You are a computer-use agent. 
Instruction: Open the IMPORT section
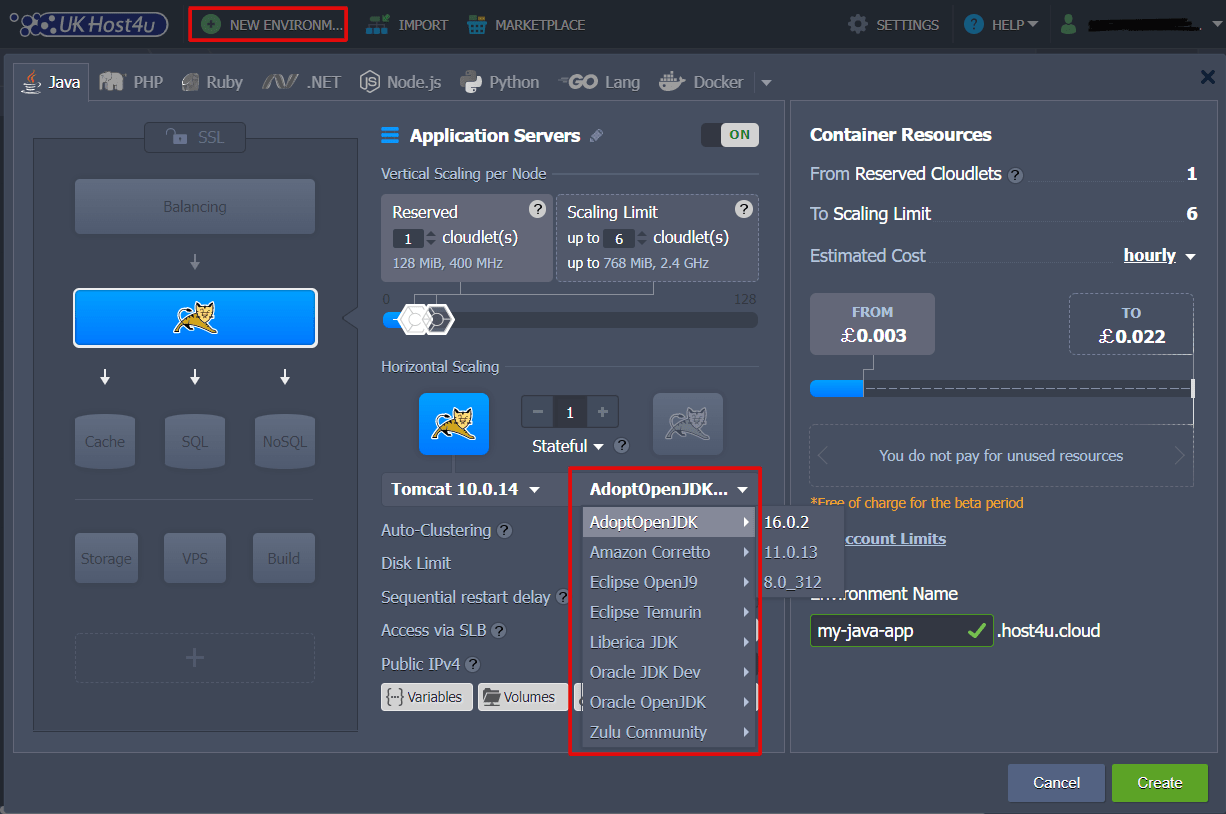tap(407, 25)
